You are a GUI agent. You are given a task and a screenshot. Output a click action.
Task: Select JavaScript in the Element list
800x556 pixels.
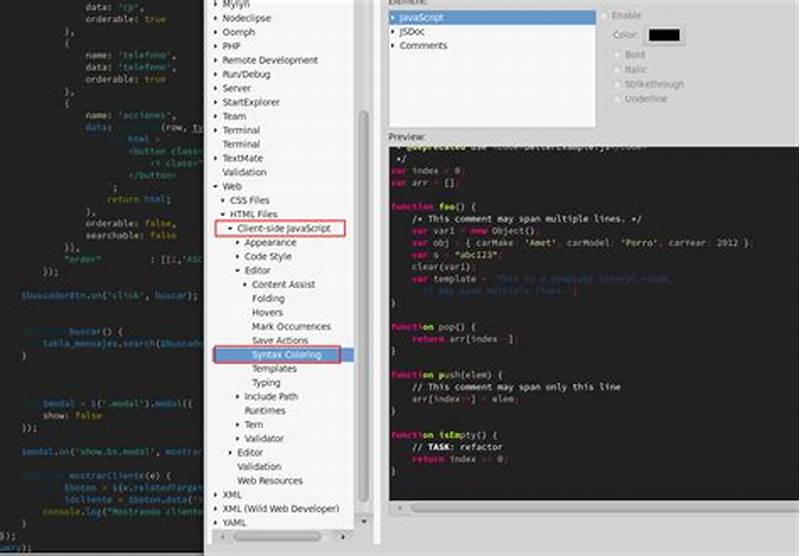[x=421, y=17]
